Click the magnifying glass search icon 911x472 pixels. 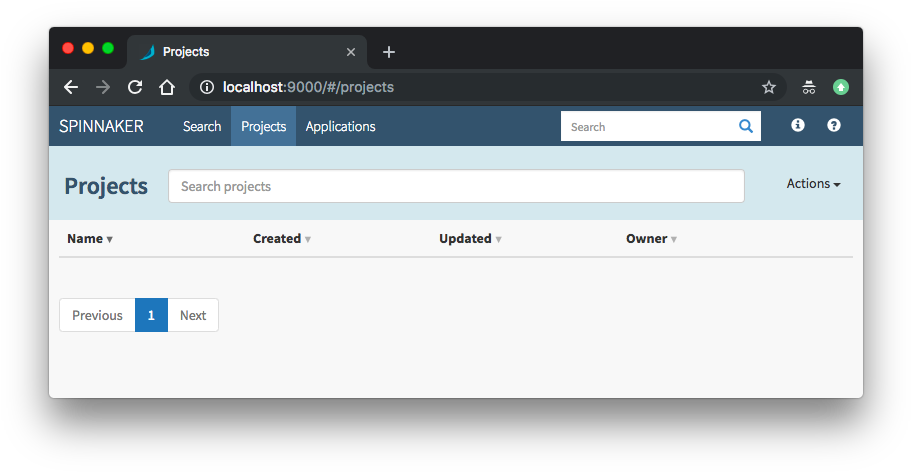(745, 126)
